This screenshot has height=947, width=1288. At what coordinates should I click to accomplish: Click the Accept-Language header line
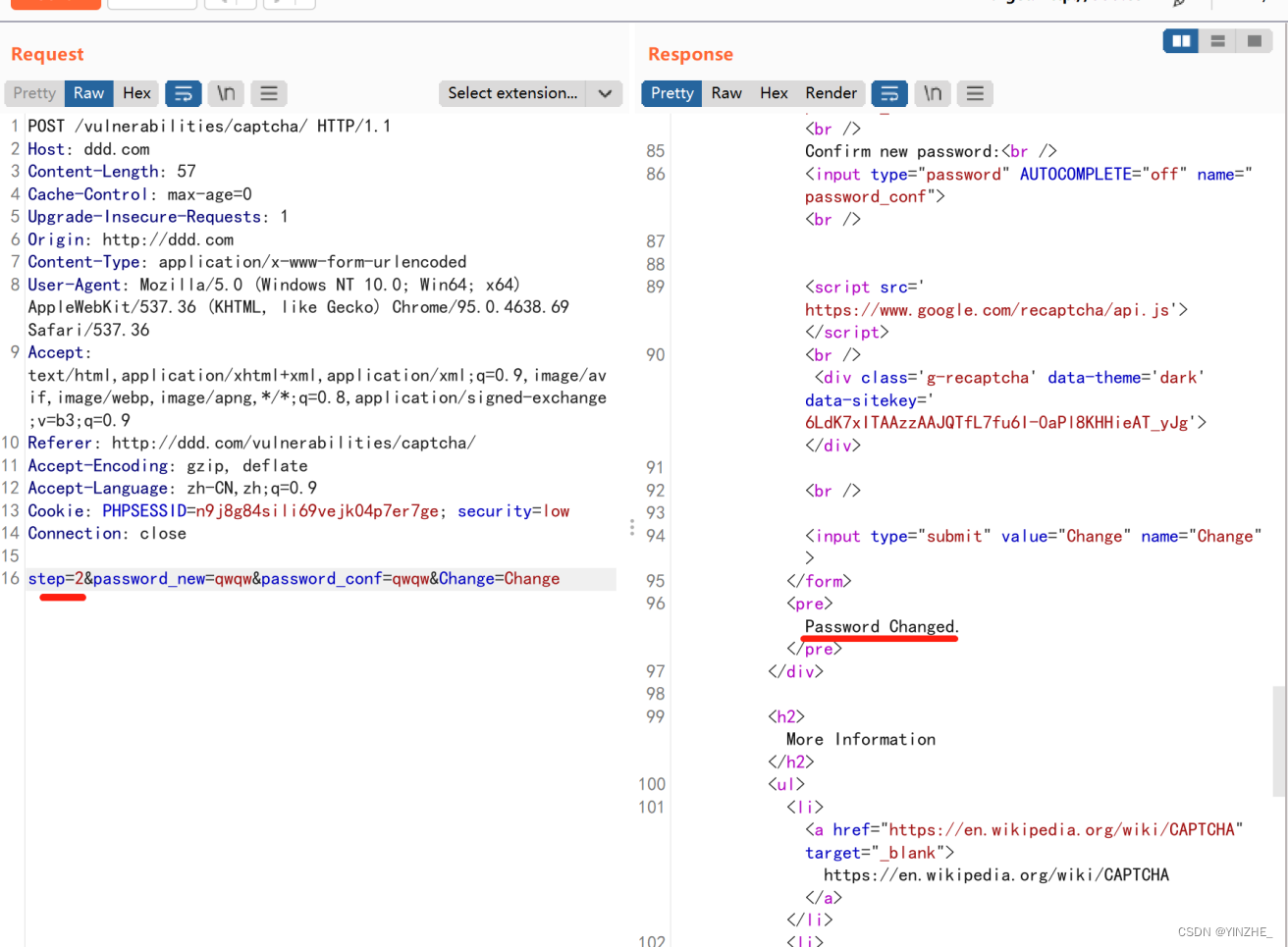coord(172,488)
